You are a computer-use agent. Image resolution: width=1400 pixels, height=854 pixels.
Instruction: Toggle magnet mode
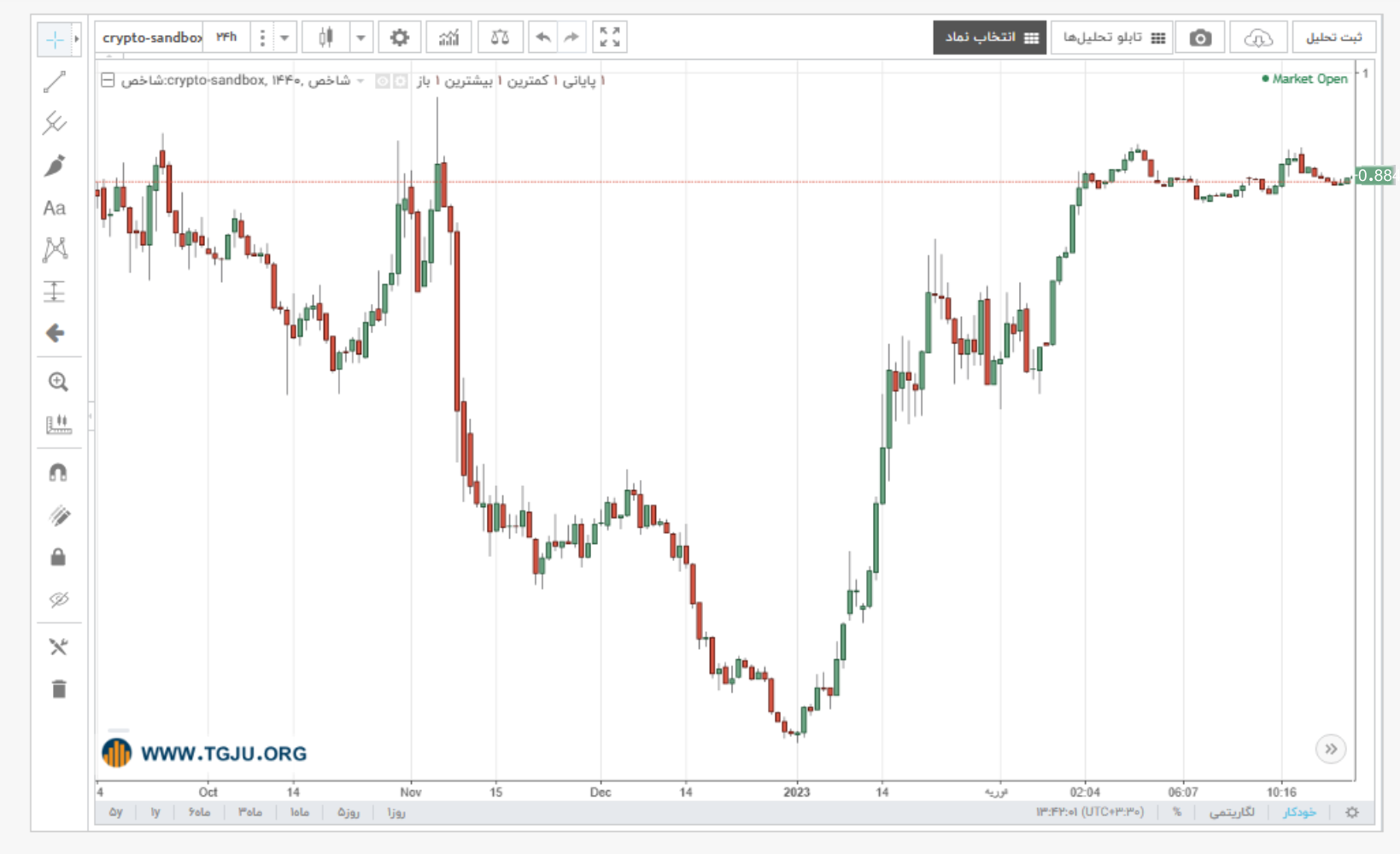tap(58, 472)
